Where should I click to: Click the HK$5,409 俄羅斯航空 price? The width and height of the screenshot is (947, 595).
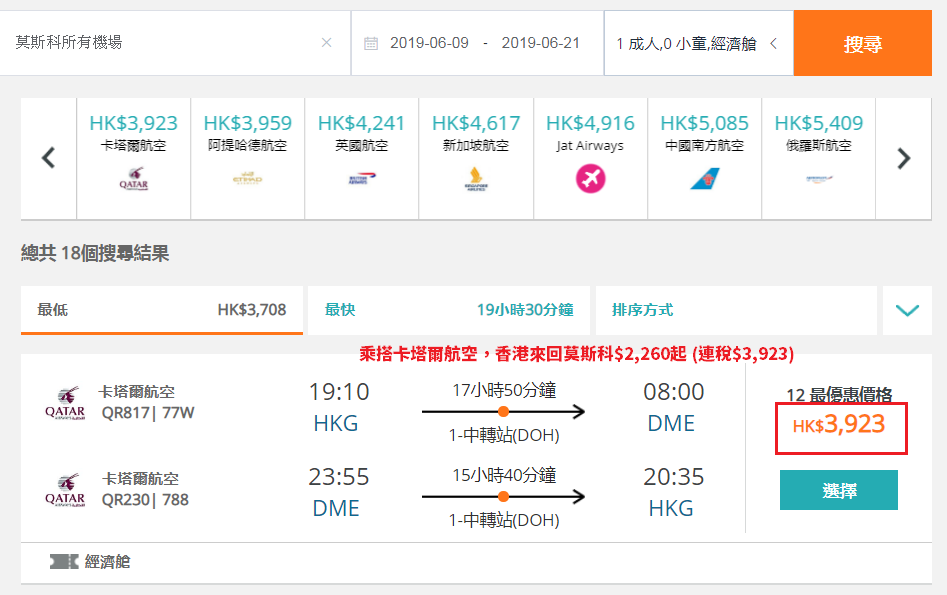coord(819,123)
